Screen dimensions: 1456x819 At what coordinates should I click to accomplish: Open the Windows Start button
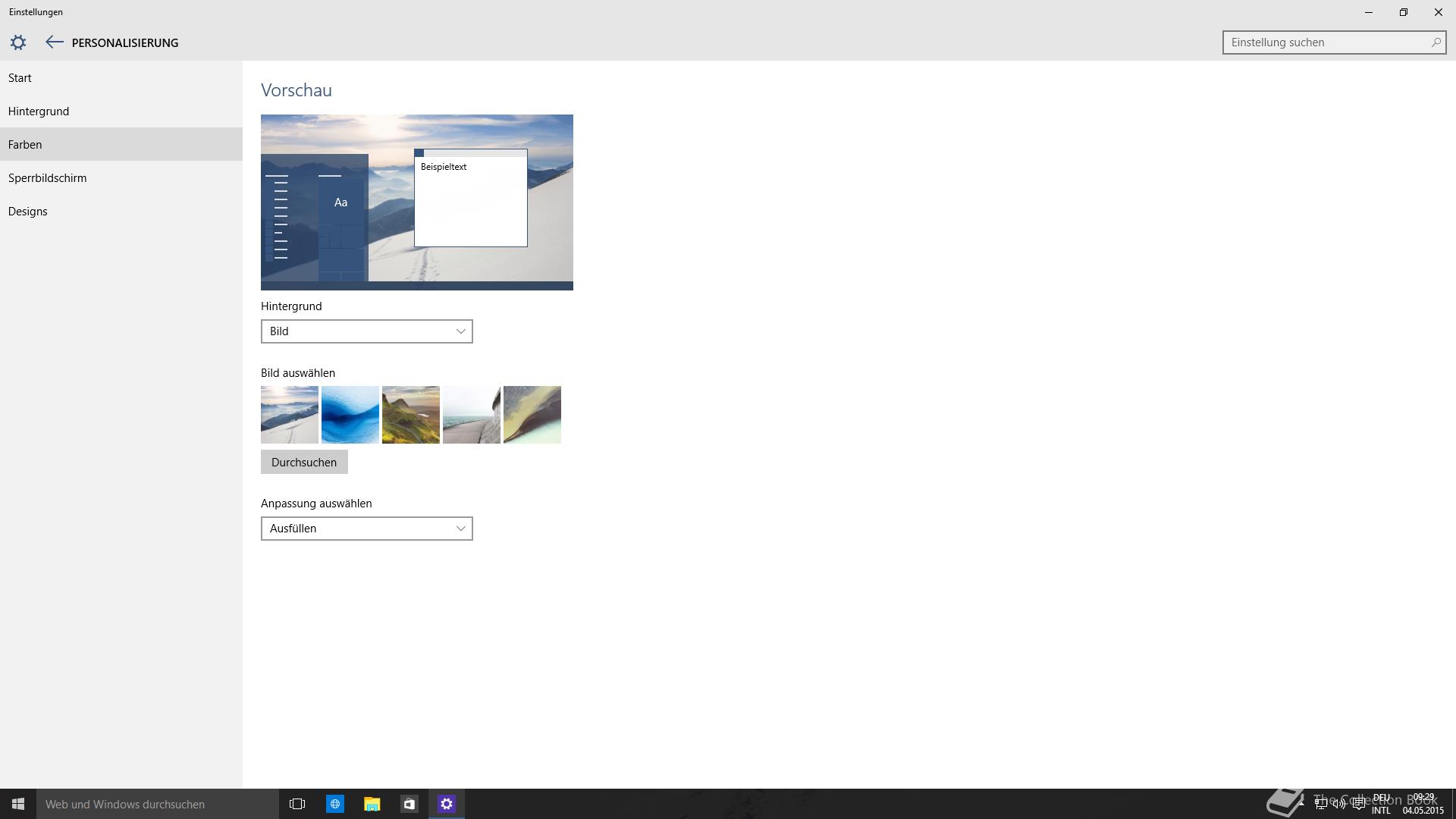(x=18, y=804)
